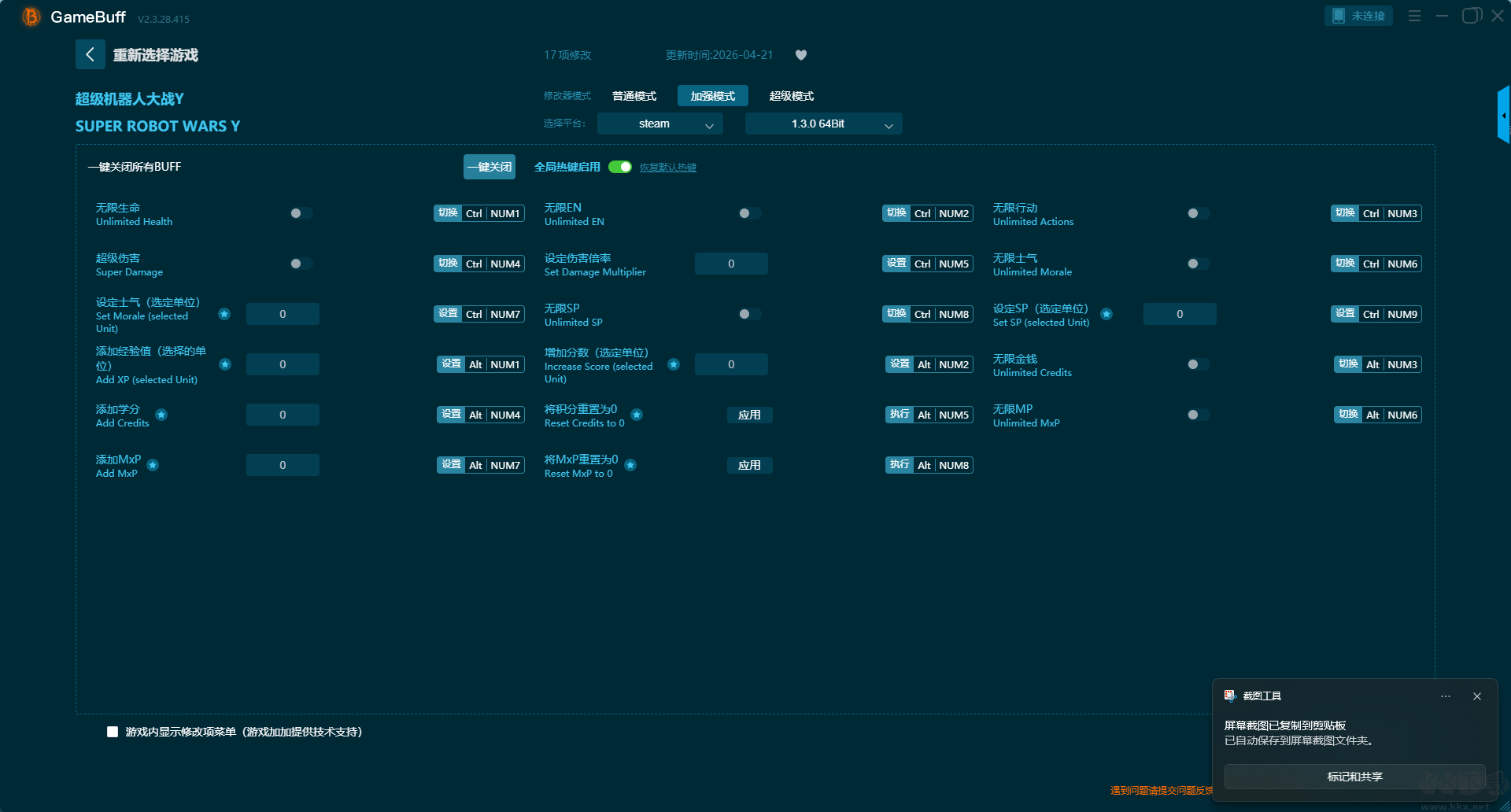1511x812 pixels.
Task: Click star icon next to Increase Score
Action: pos(674,364)
